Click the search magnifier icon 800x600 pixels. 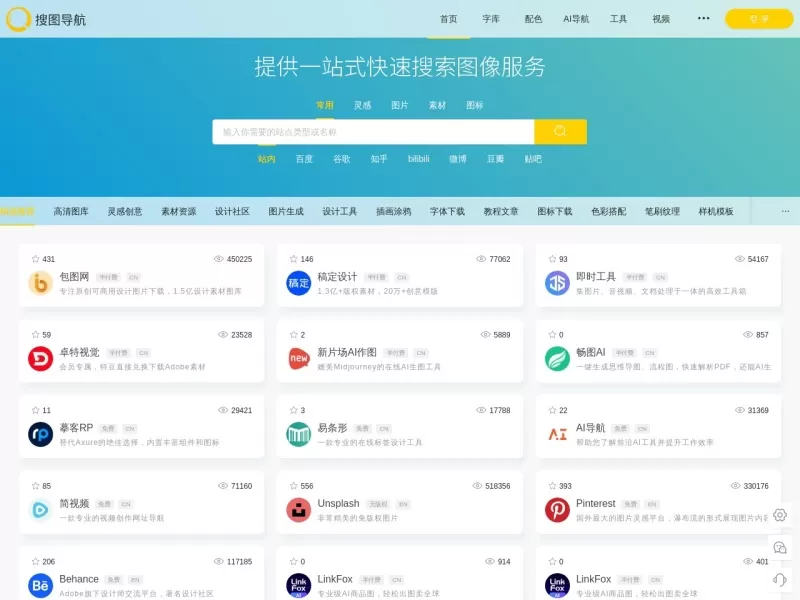pos(559,131)
